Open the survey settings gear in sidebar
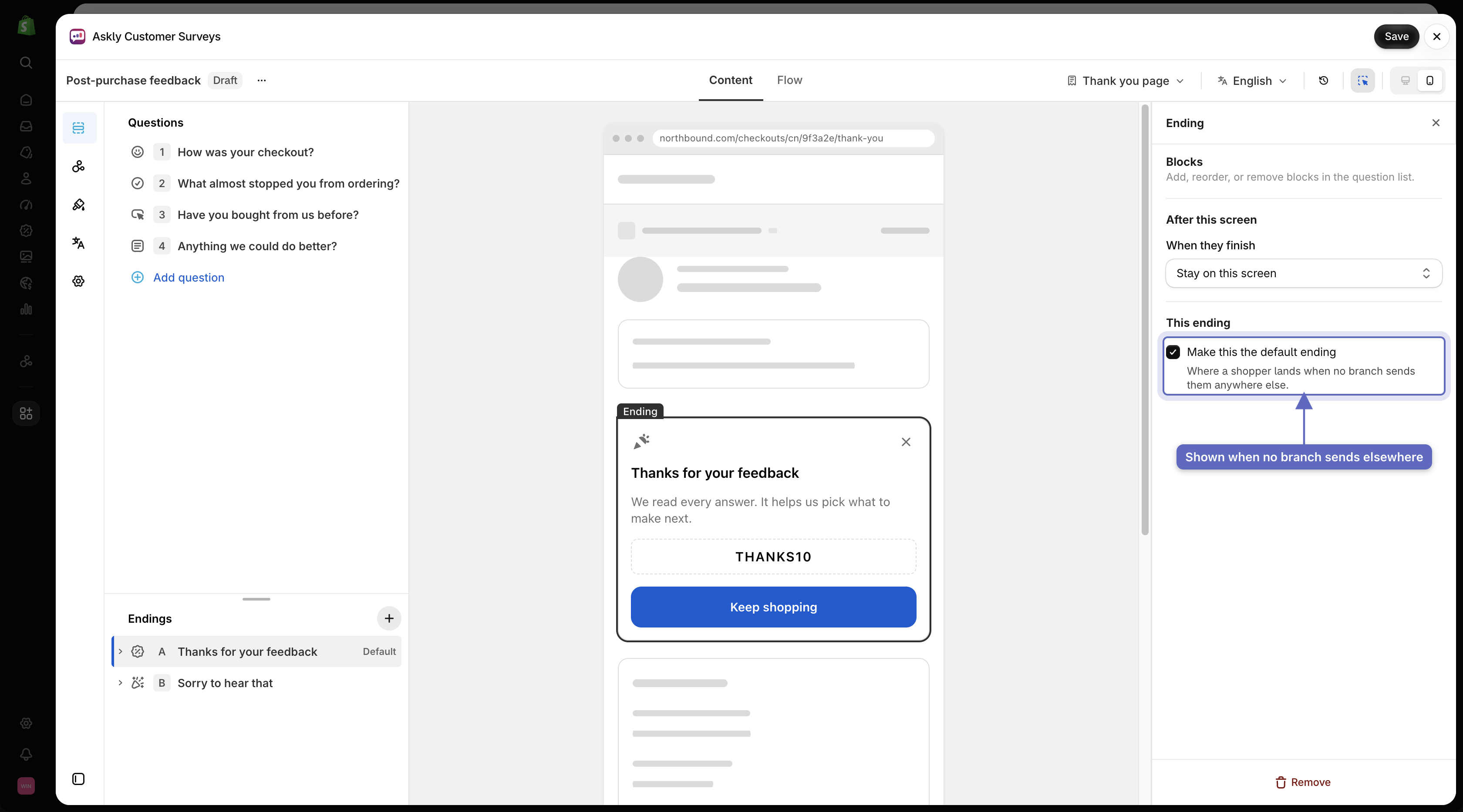The height and width of the screenshot is (812, 1463). pos(79,282)
